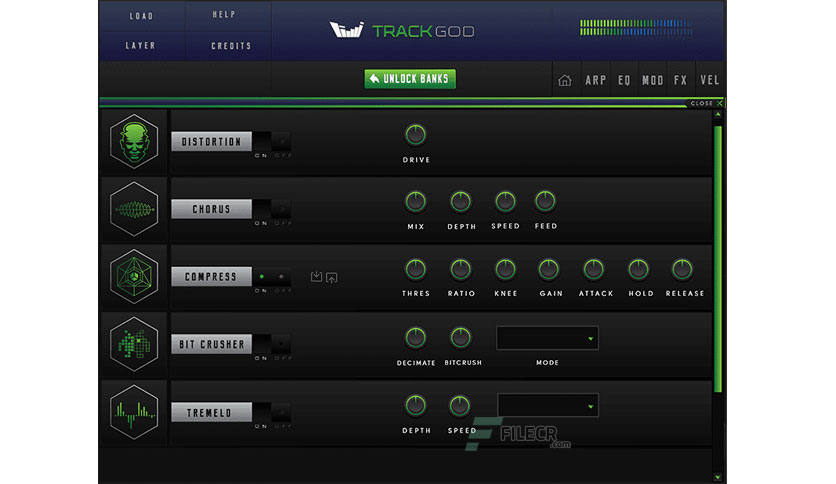This screenshot has height=484, width=836.
Task: Click the scrollbar down arrow
Action: tap(718, 477)
